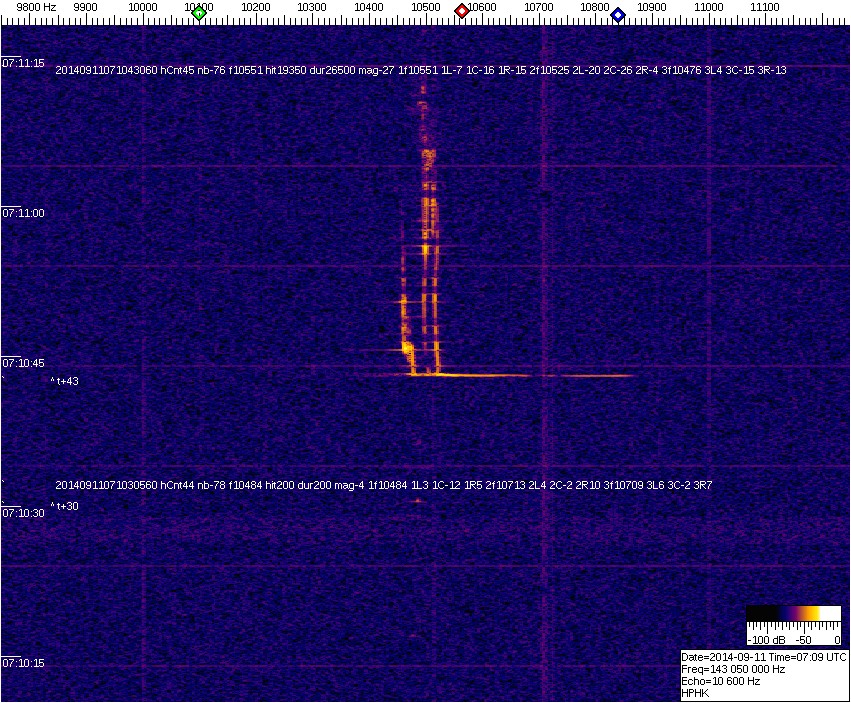Click the 07:10:45 time label
The image size is (851, 703).
[x=23, y=363]
